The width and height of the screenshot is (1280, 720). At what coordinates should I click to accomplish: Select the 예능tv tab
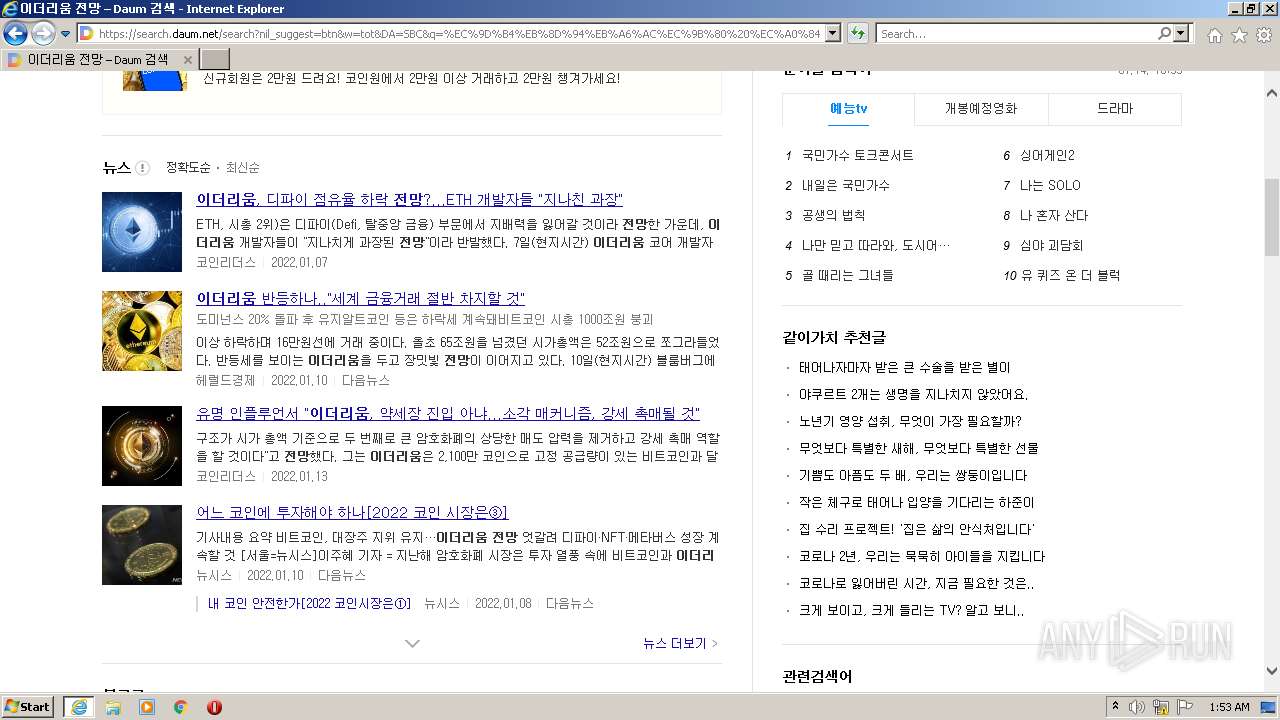(x=848, y=109)
